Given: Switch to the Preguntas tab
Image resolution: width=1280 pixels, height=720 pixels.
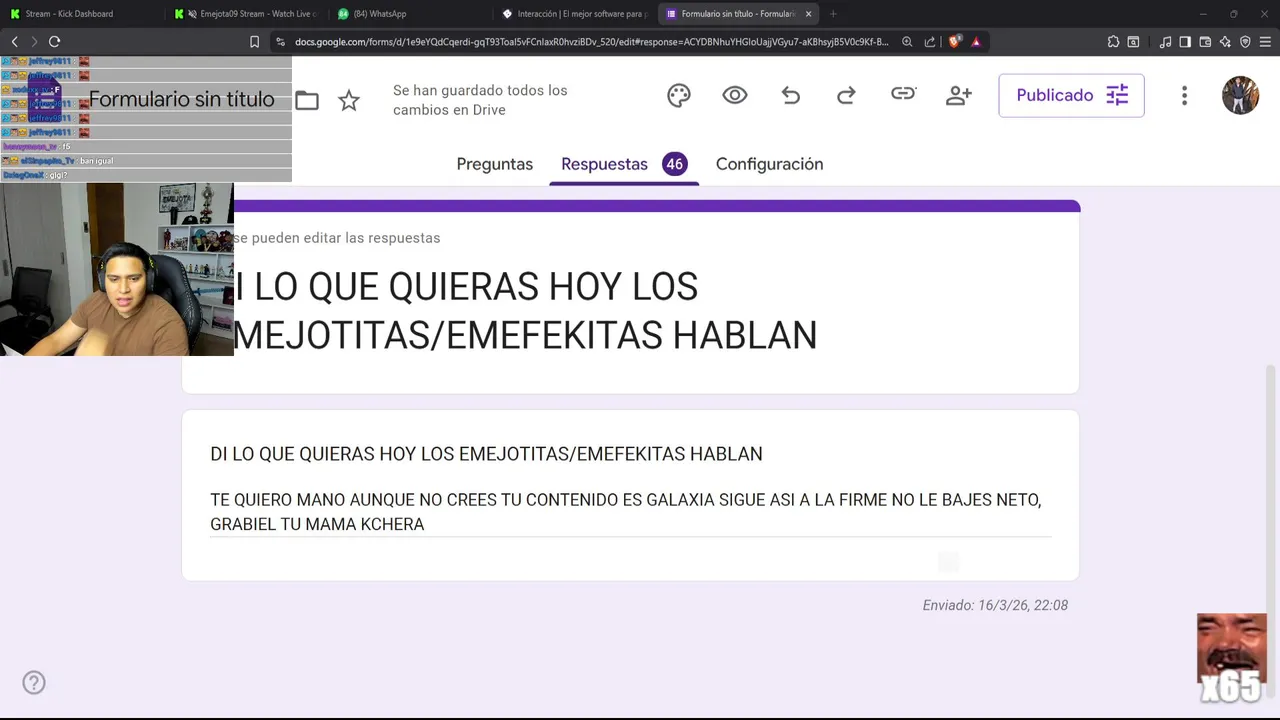Looking at the screenshot, I should click(x=494, y=164).
